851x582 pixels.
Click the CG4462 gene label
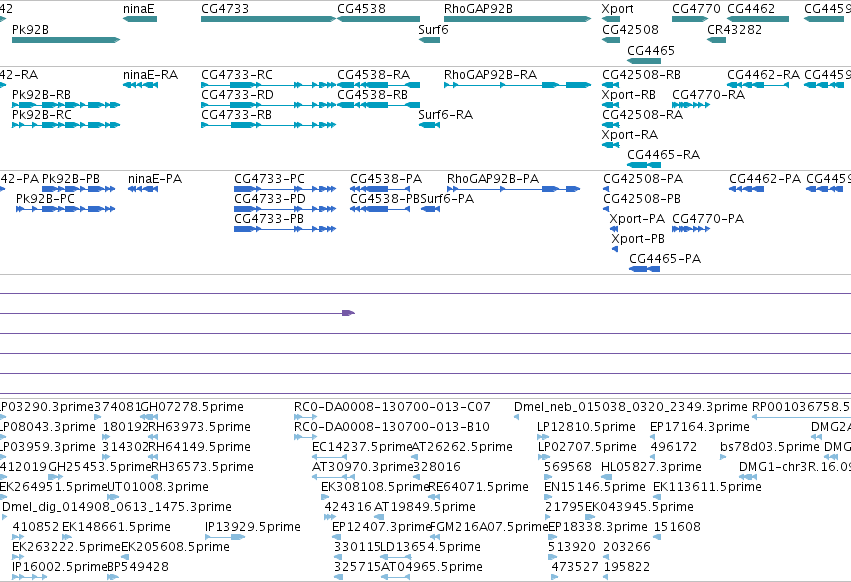point(751,9)
